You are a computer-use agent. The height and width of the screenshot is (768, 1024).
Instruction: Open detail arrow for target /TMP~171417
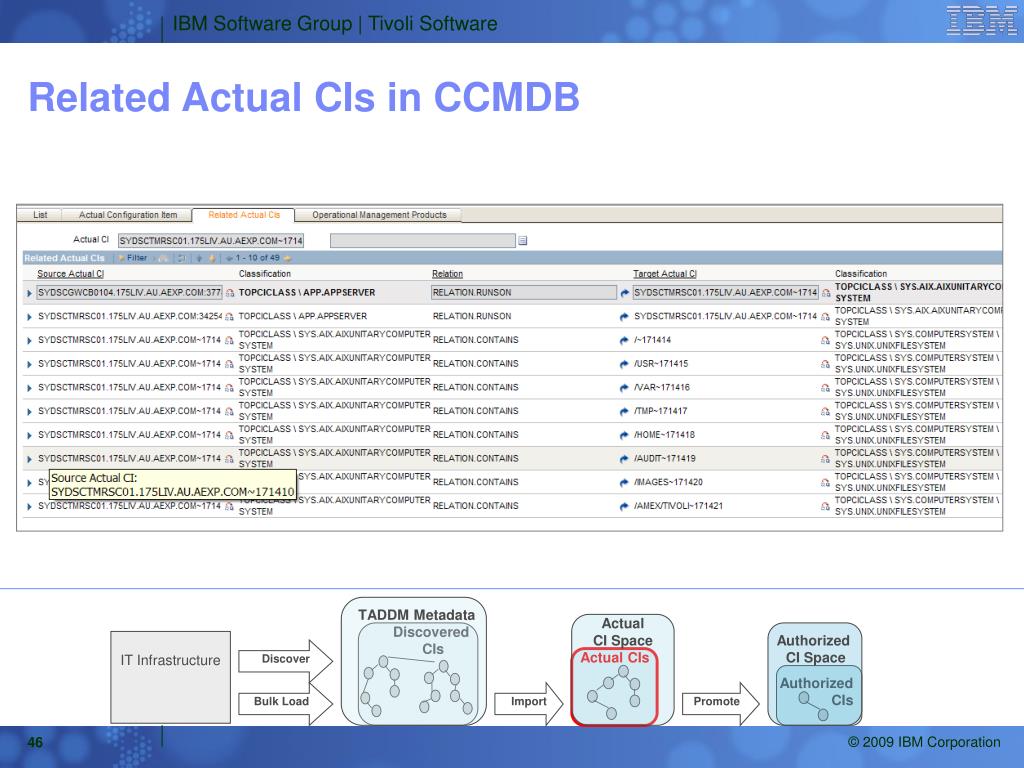624,411
